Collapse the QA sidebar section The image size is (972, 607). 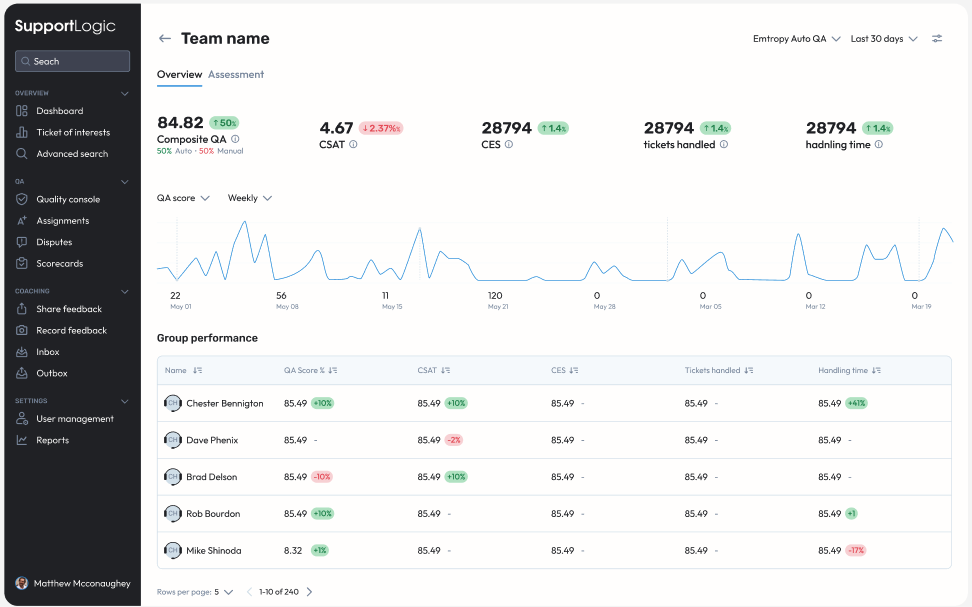pos(125,182)
